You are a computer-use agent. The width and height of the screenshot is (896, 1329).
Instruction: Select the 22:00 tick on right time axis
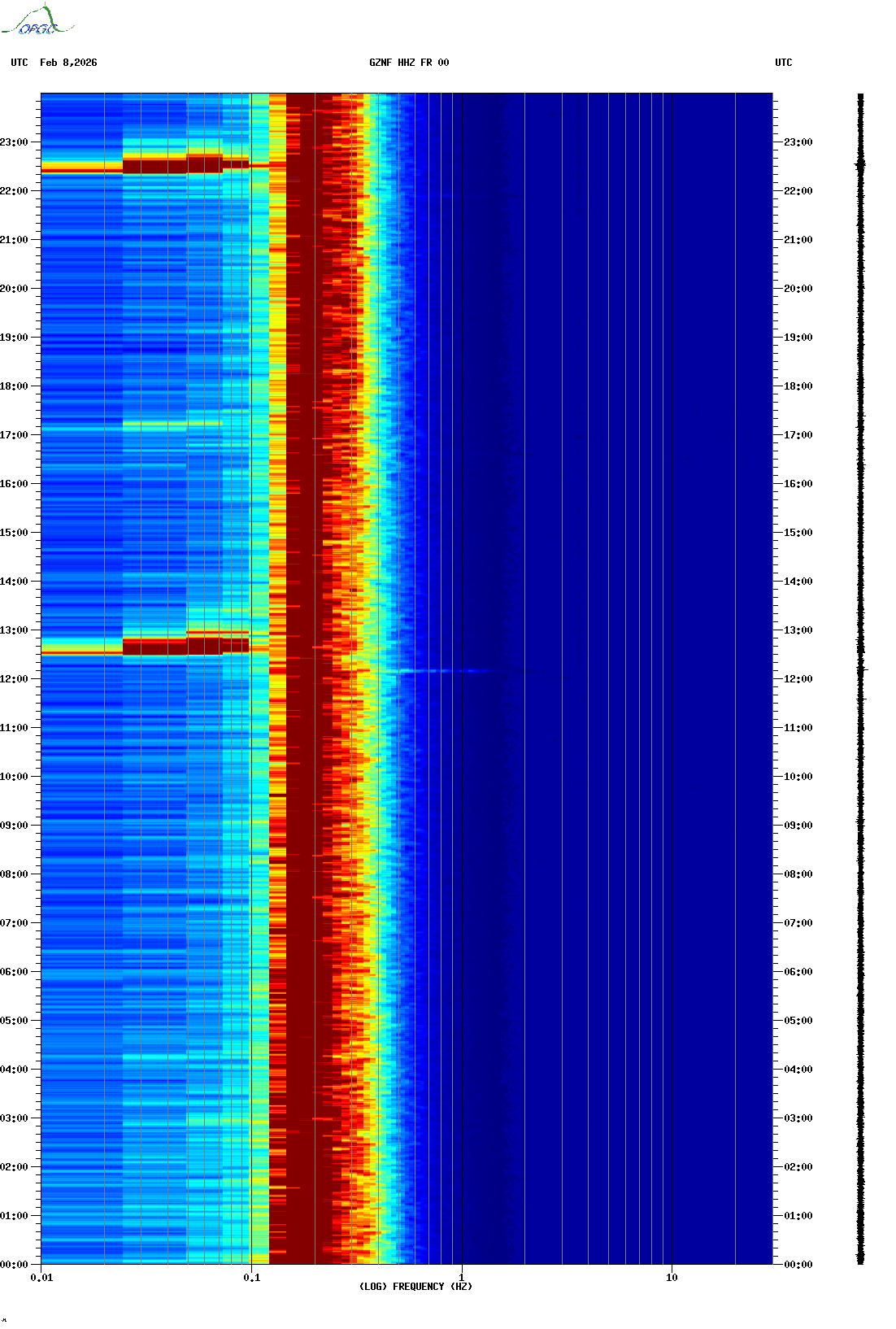(x=798, y=191)
